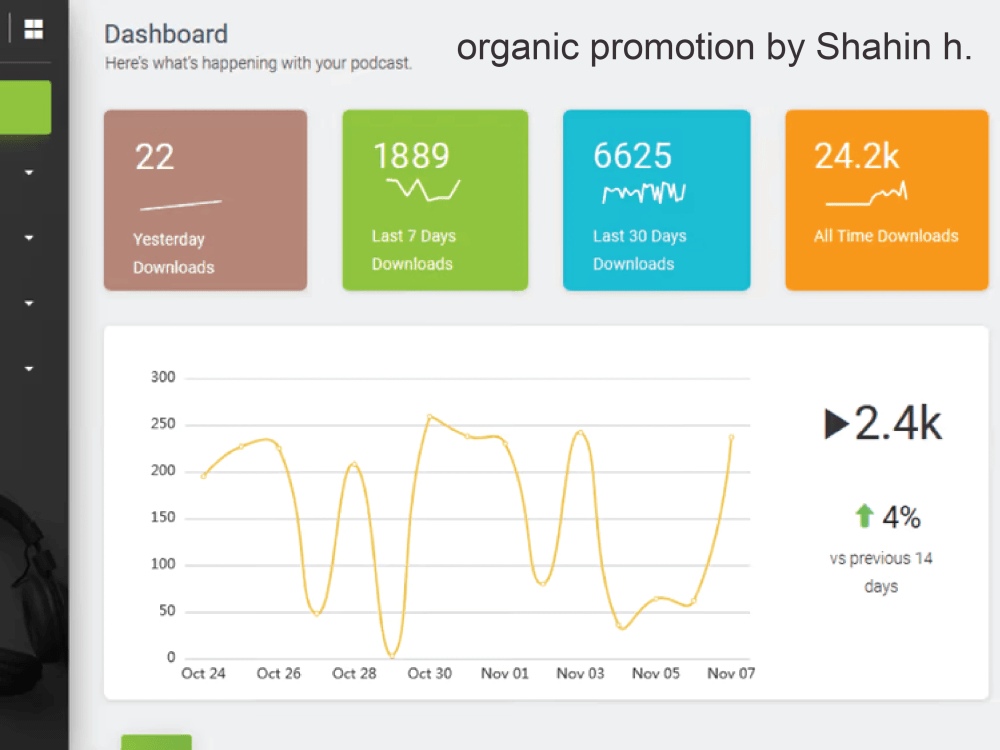Click the green button below the chart
Viewport: 1000px width, 750px height.
[x=156, y=742]
